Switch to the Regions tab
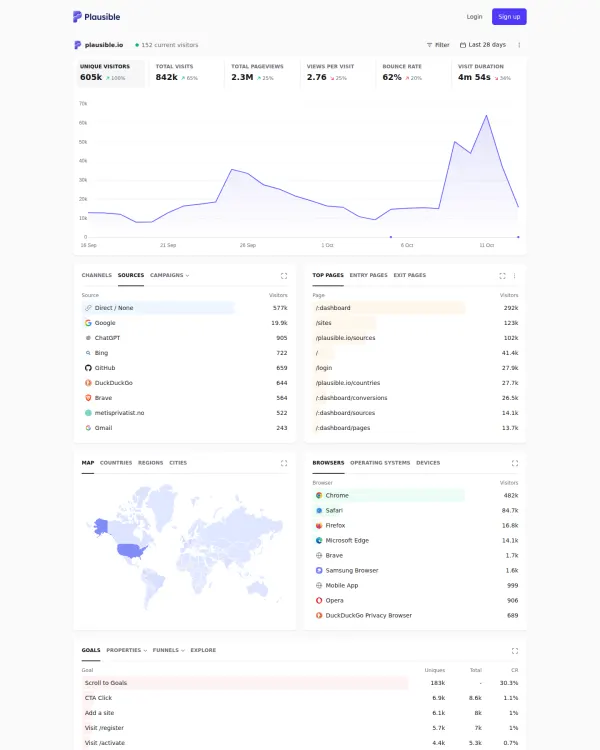This screenshot has height=750, width=600. tap(150, 463)
